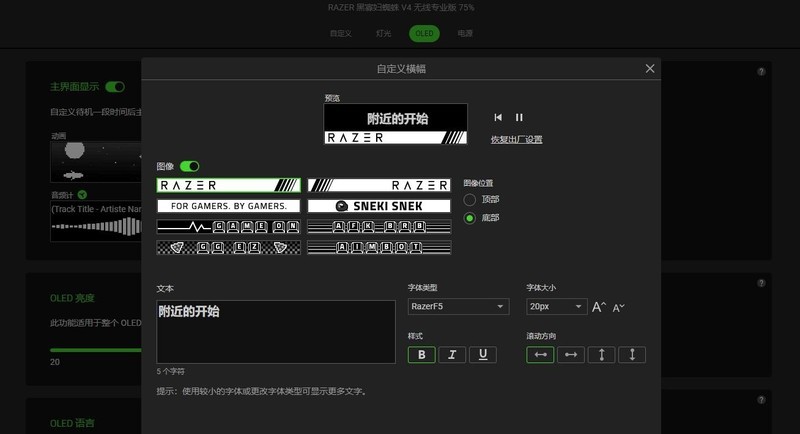800x434 pixels.
Task: Increase font size with larger A icon
Action: [x=599, y=307]
